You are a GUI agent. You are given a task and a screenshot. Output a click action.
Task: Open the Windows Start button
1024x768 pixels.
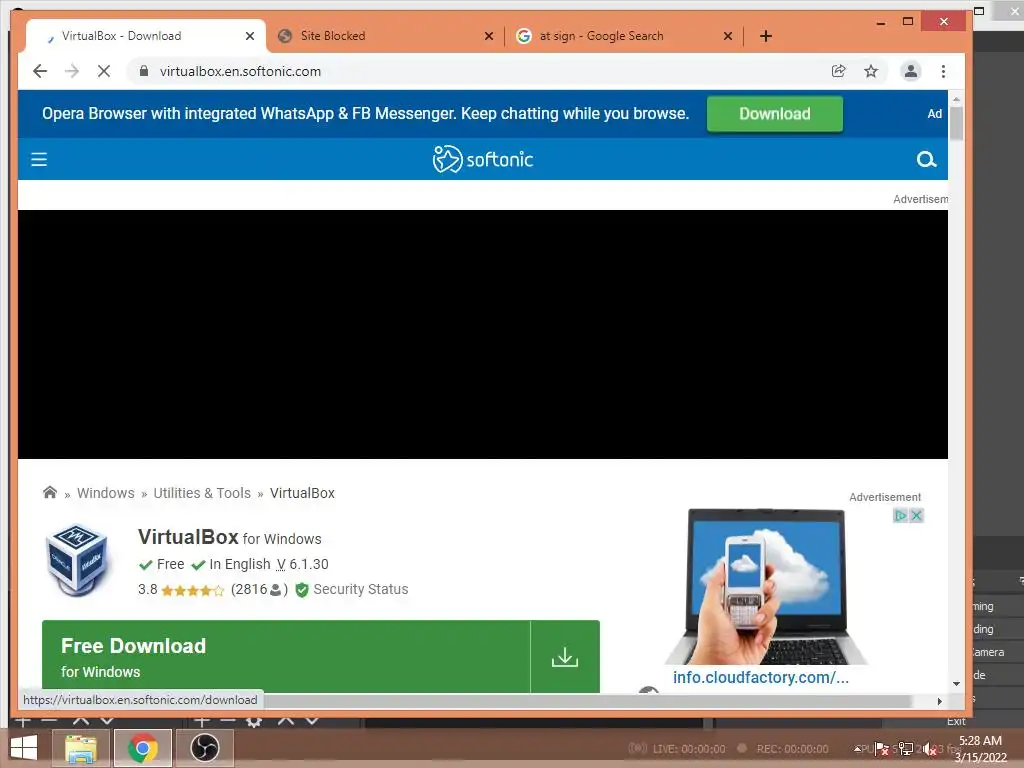pos(24,748)
